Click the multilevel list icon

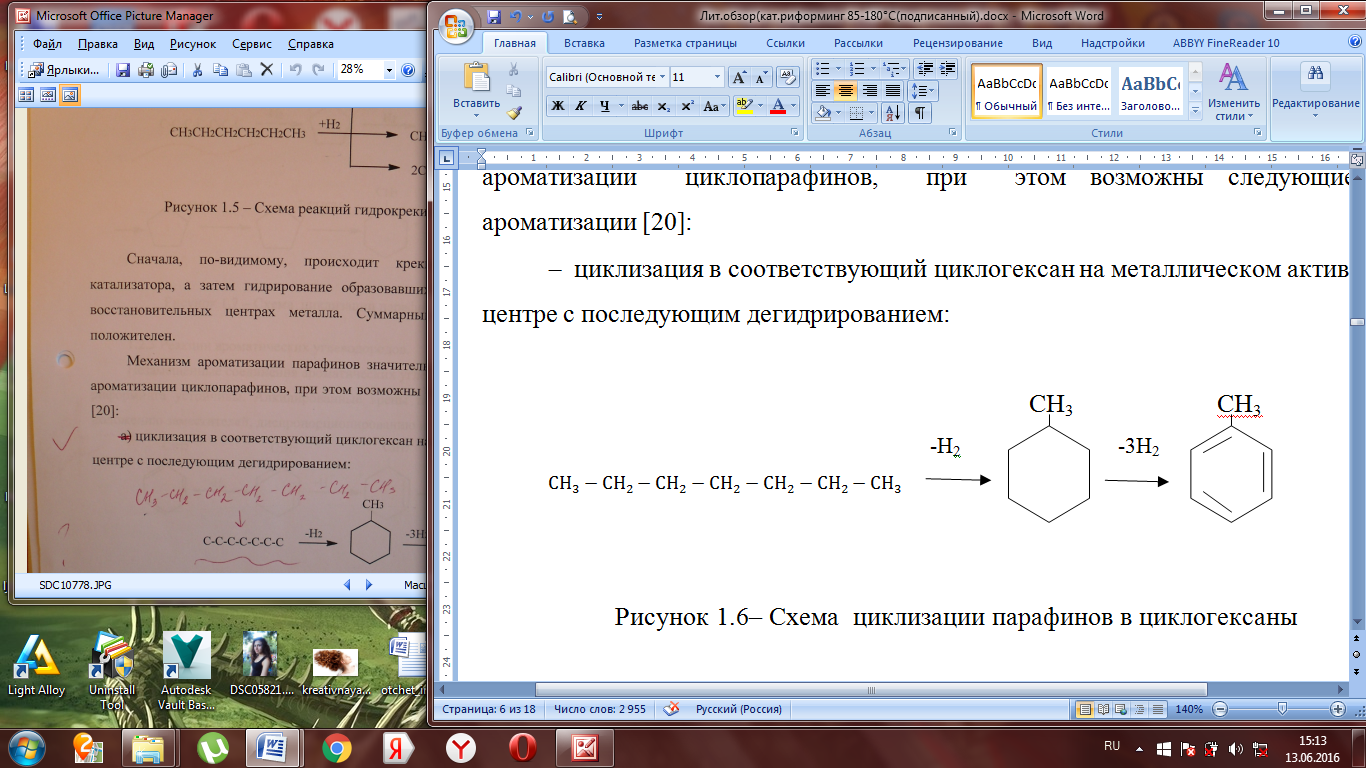(x=891, y=69)
